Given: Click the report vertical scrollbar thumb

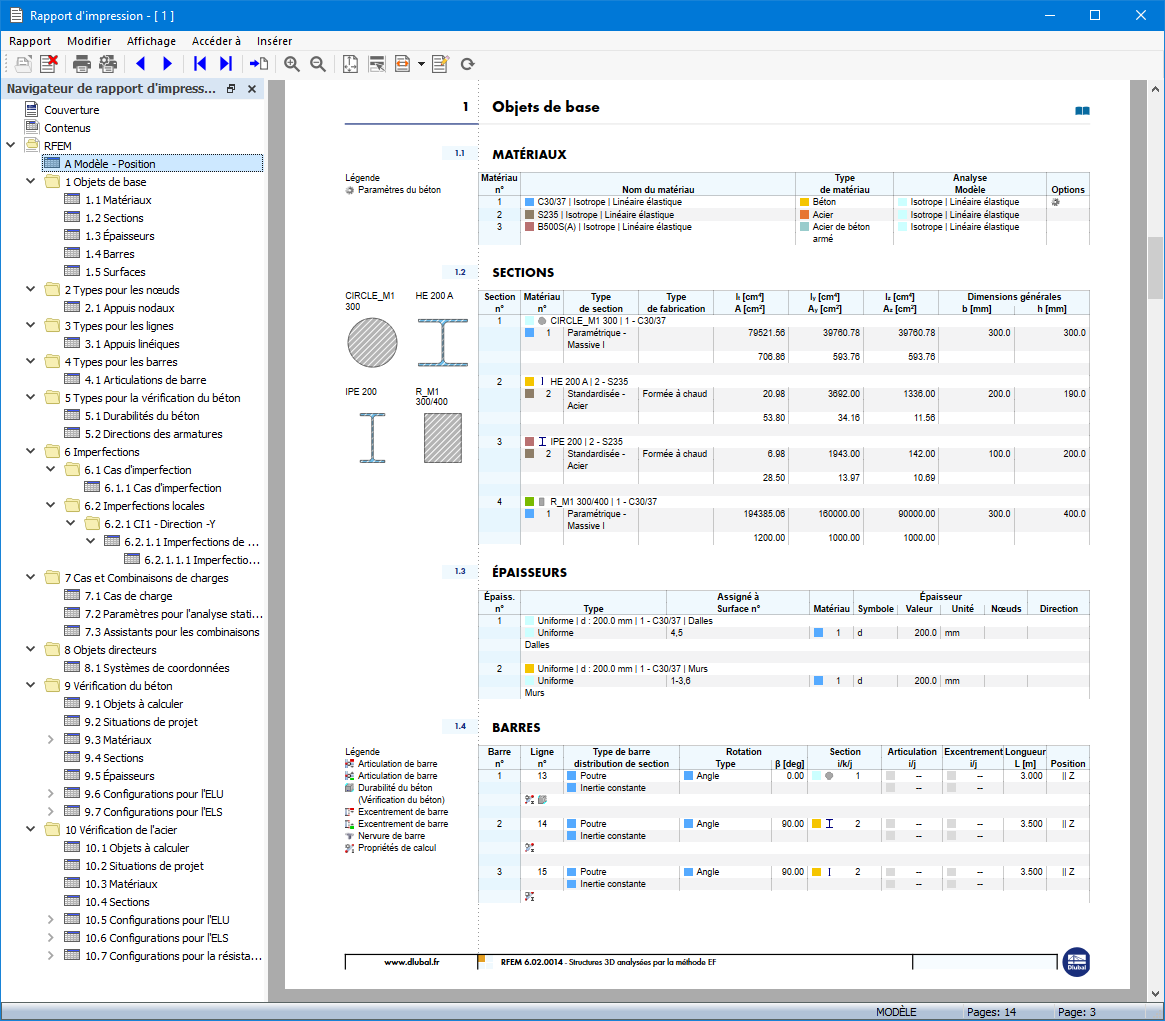Looking at the screenshot, I should (1155, 268).
